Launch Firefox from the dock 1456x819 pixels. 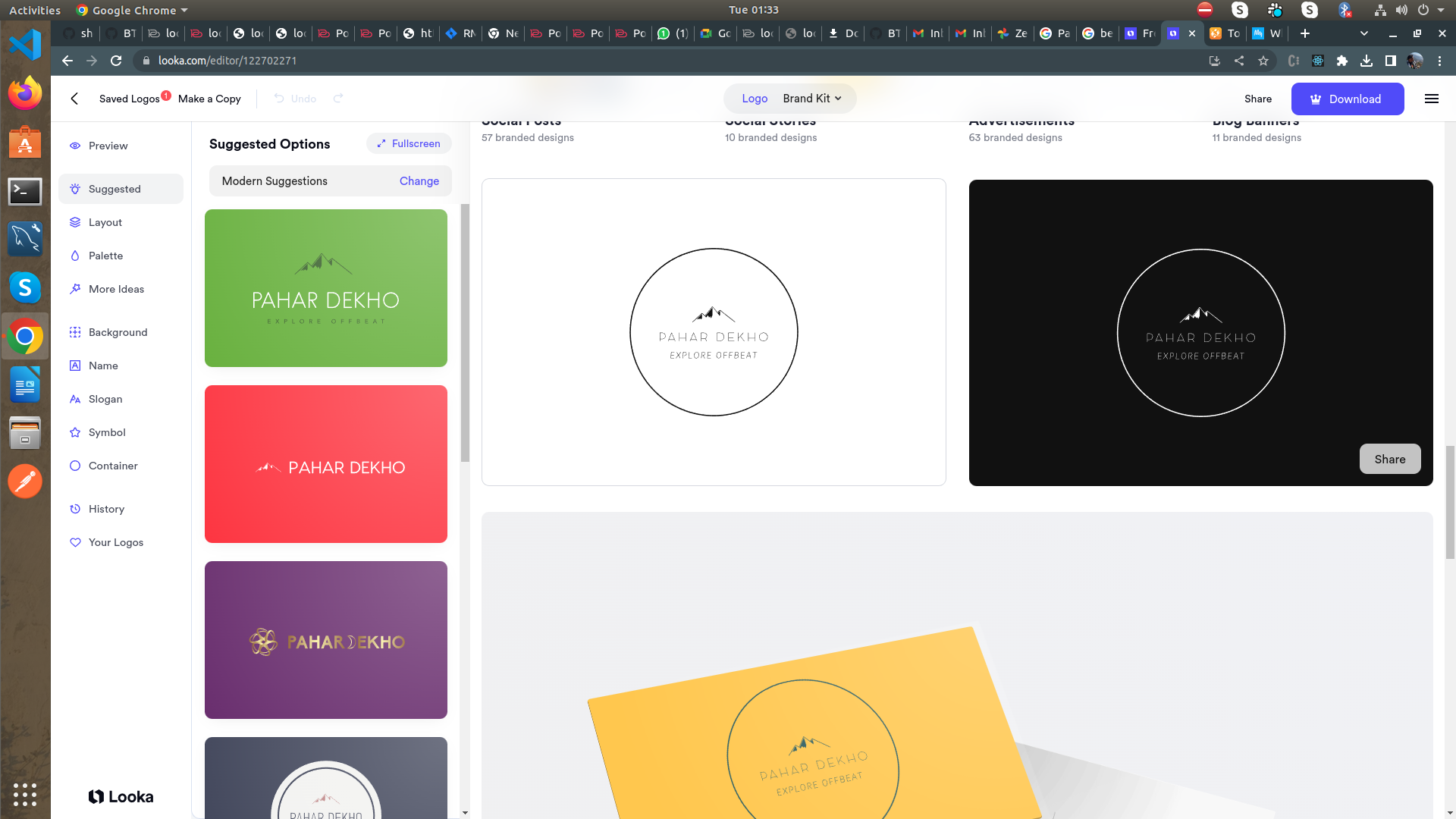25,93
